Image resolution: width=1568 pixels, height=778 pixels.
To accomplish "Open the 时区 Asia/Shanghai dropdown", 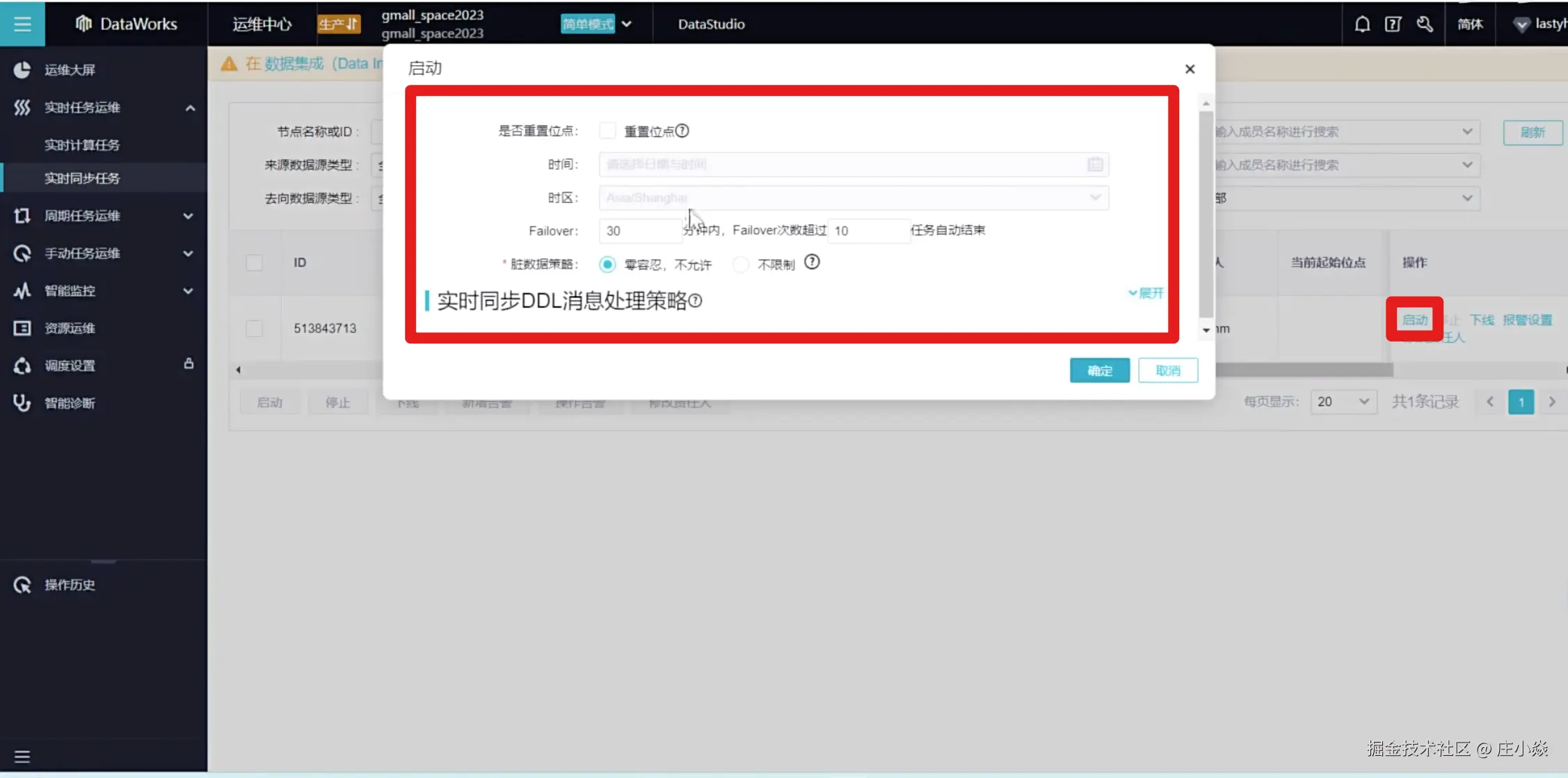I will coord(853,198).
